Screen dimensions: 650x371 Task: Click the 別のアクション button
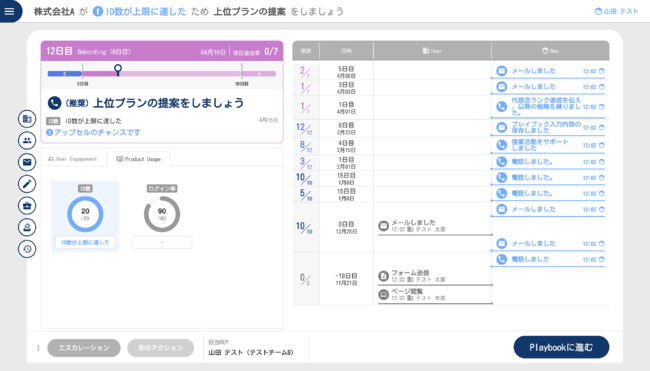click(160, 348)
